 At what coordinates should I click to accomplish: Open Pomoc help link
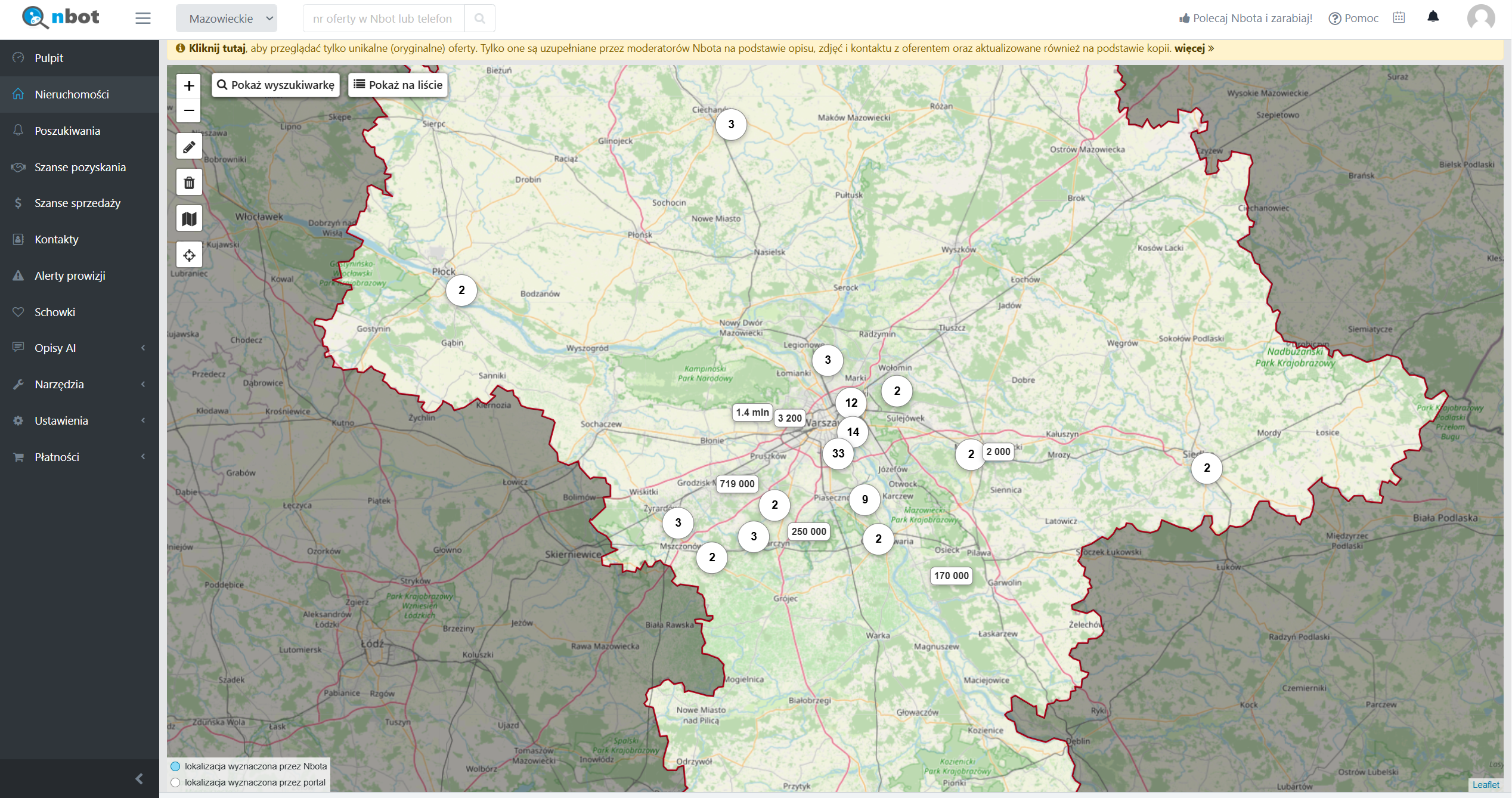[1353, 18]
